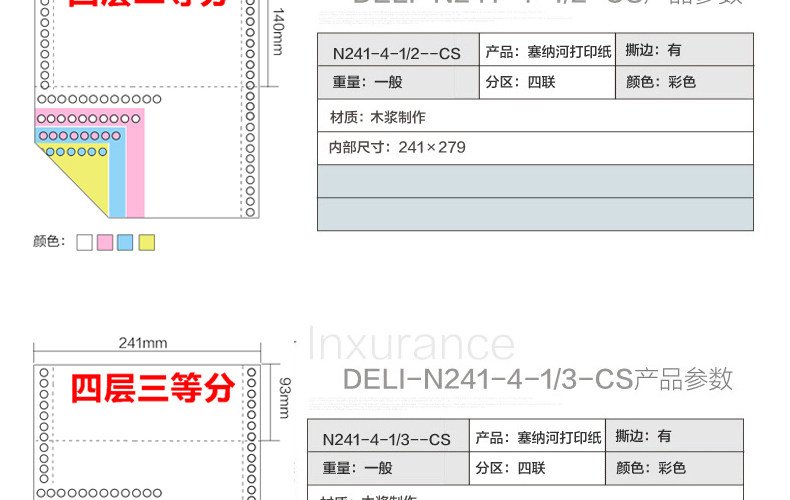Choose the blue color swatch

coord(125,242)
